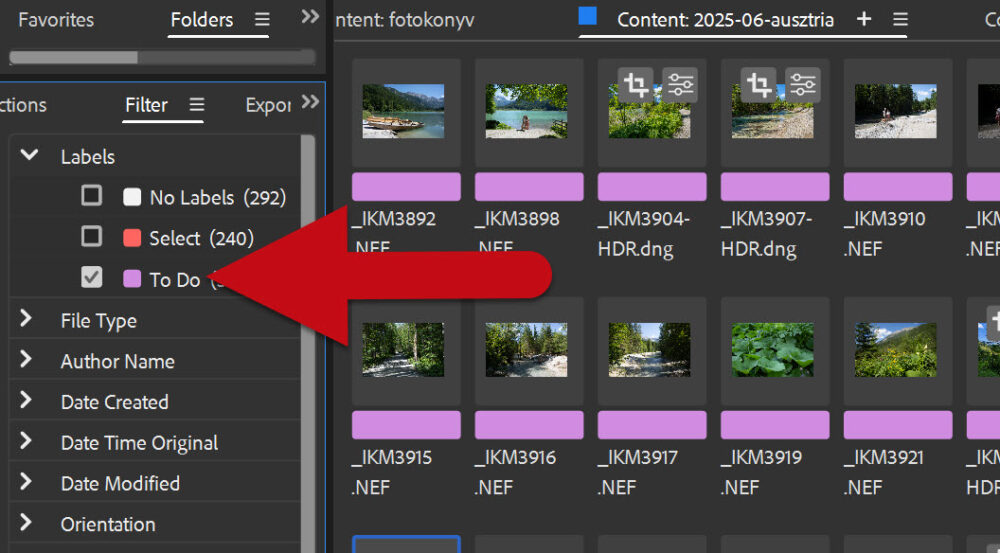Enable the Select label filter checkbox
The height and width of the screenshot is (553, 1000).
pyautogui.click(x=91, y=236)
